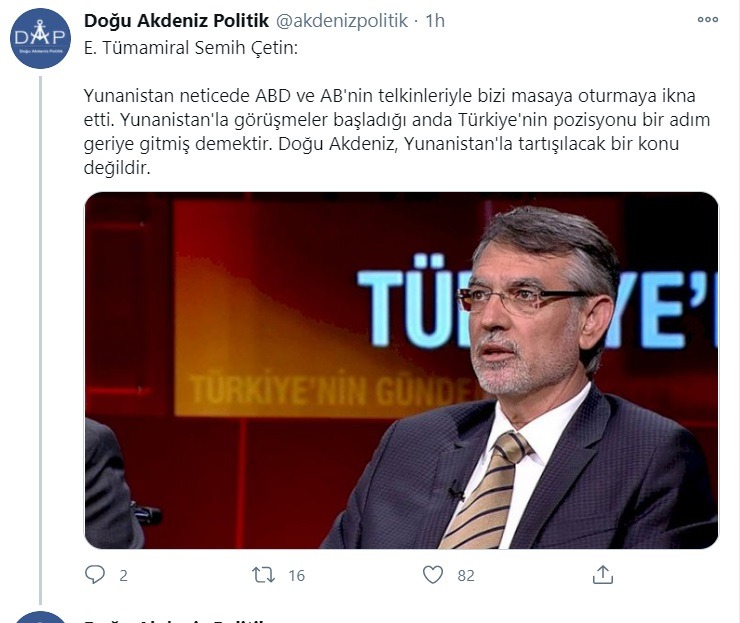The width and height of the screenshot is (740, 623).
Task: Open the 1h timestamp link
Action: (x=435, y=20)
